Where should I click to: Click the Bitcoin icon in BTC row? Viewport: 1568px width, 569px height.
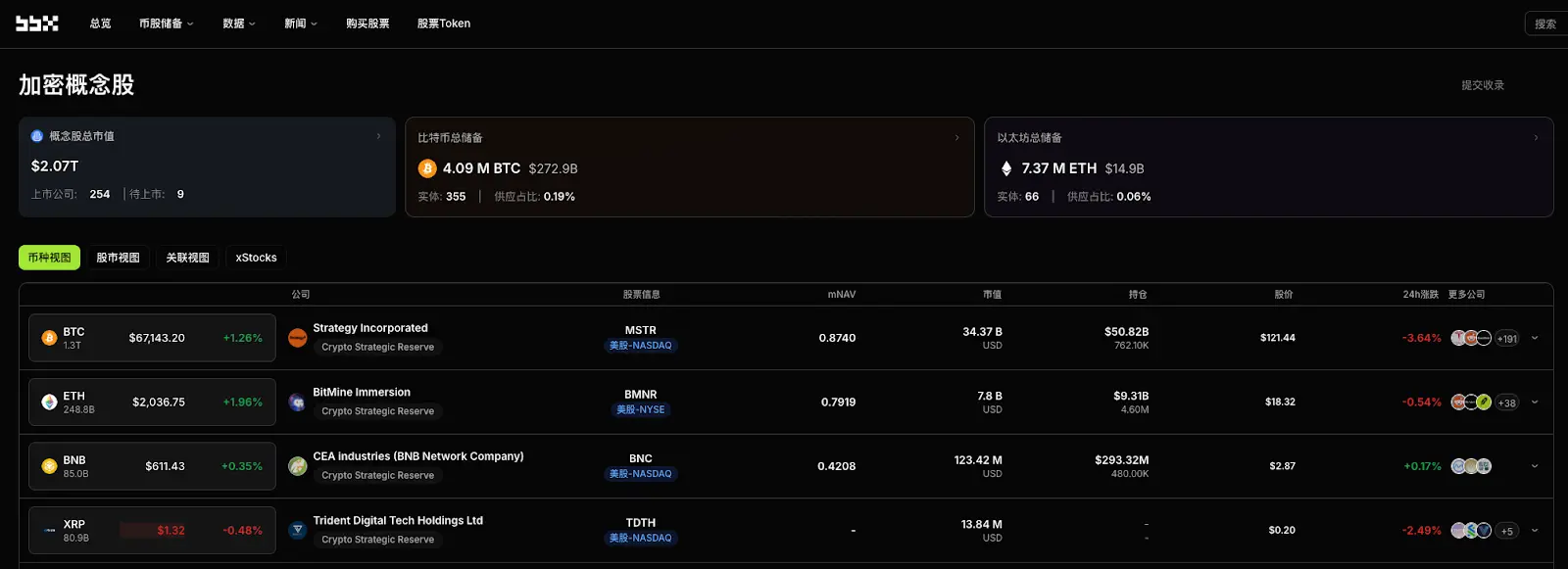(49, 338)
